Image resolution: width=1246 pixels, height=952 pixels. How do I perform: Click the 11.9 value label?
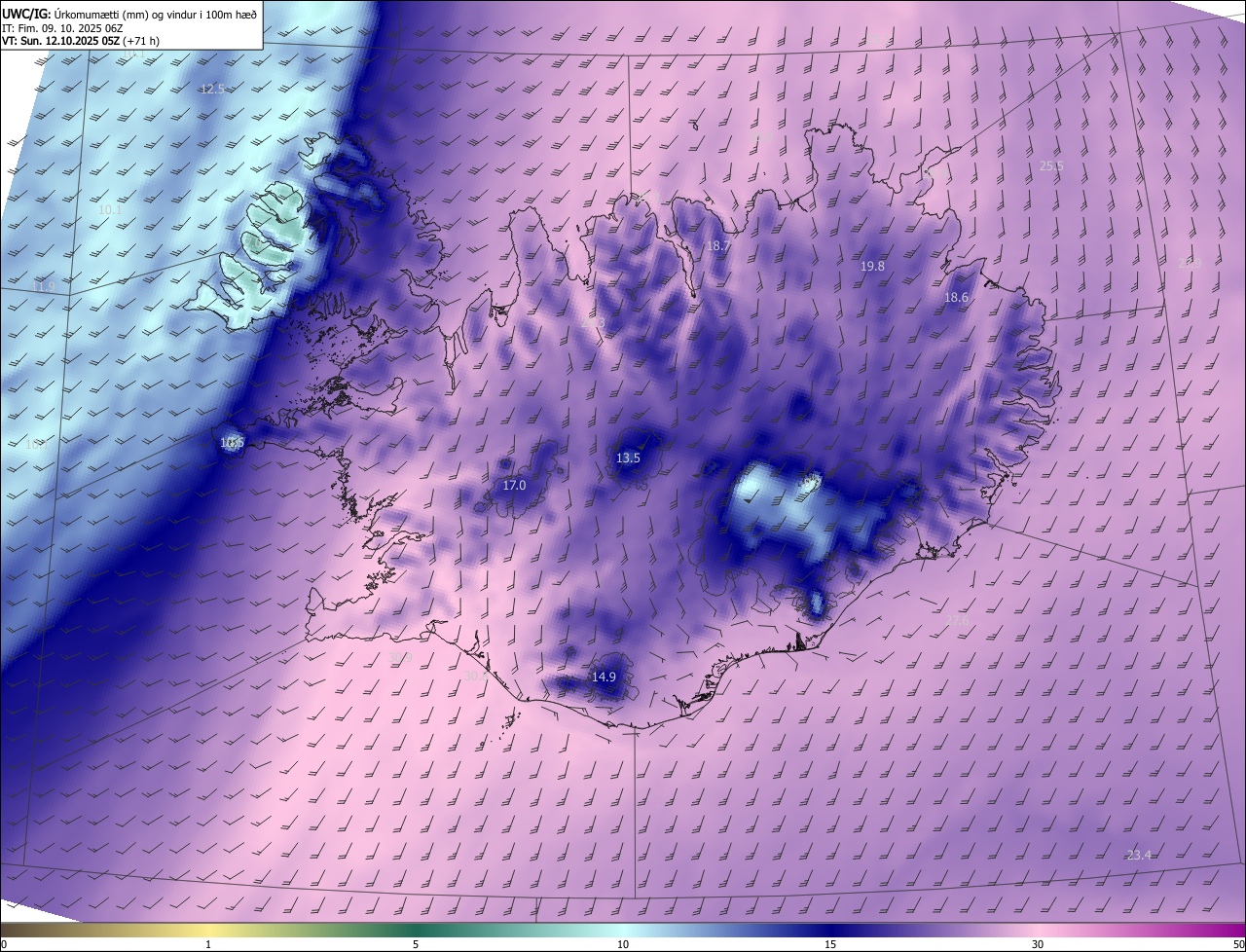click(44, 286)
